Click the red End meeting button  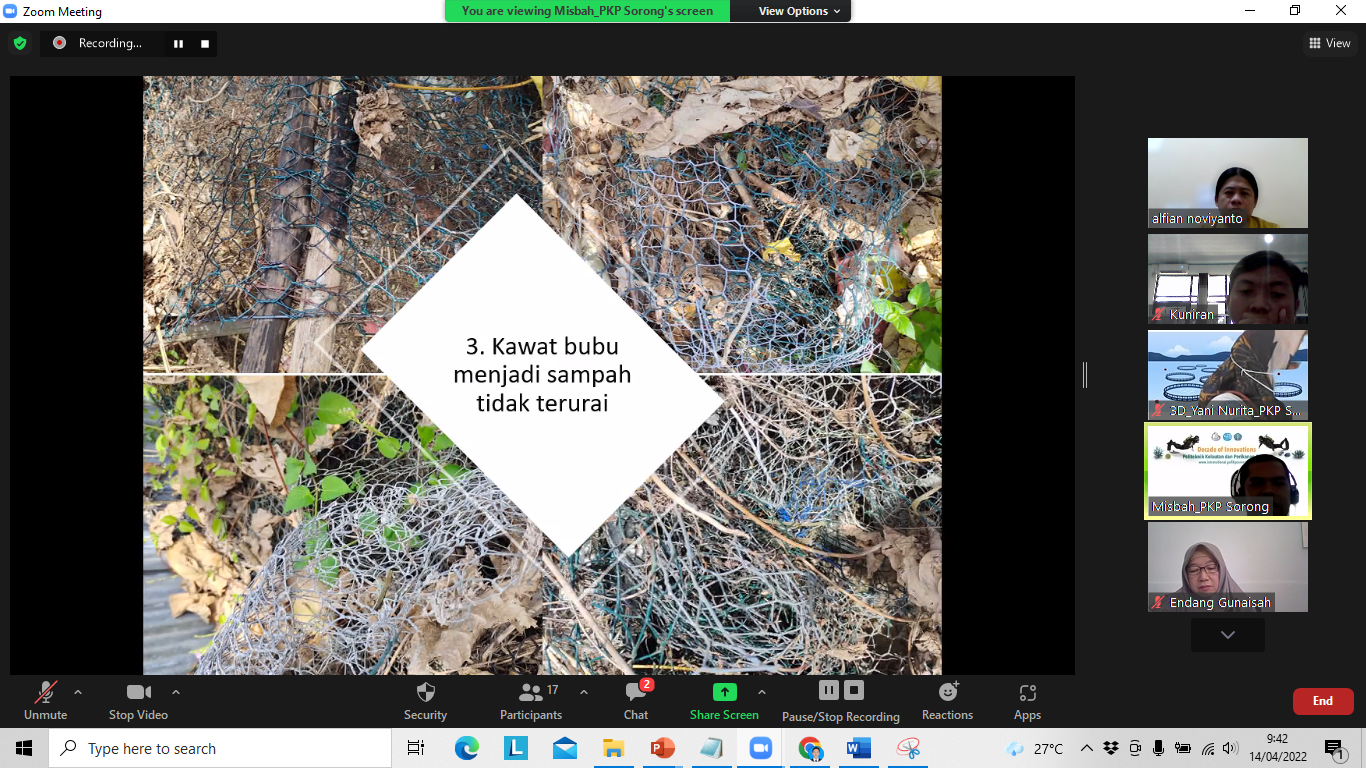pos(1322,701)
